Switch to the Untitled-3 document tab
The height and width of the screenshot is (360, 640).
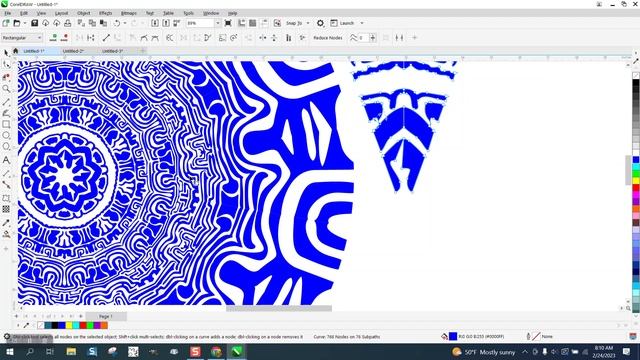113,51
